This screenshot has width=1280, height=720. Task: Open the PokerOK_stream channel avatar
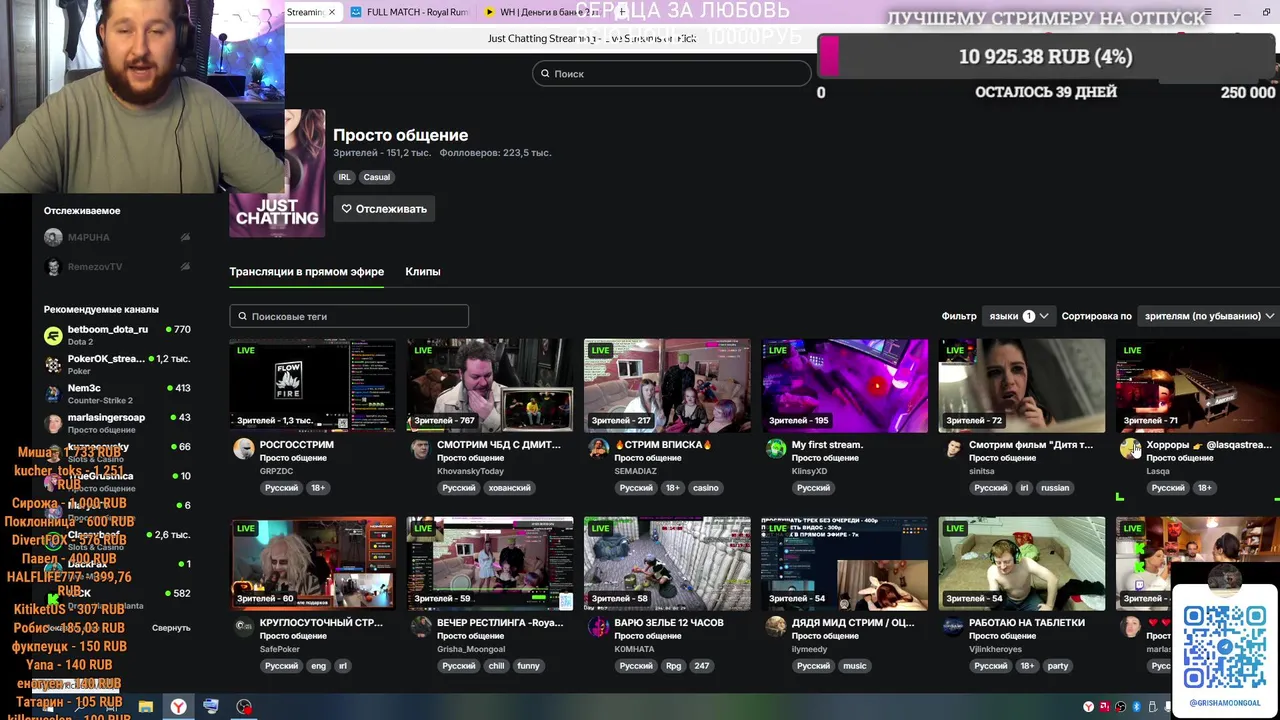pos(53,365)
